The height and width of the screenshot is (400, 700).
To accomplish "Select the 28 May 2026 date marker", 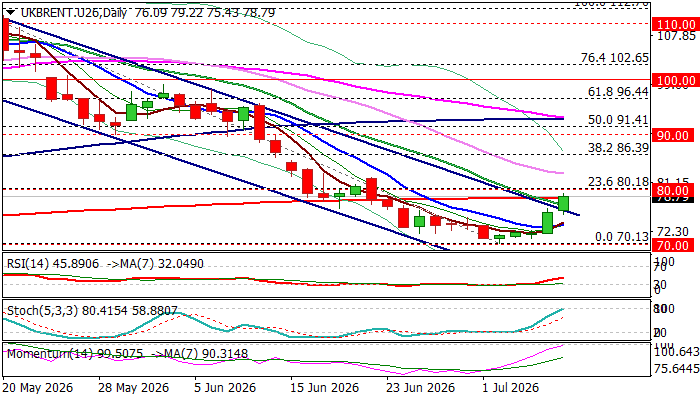I will coord(133,388).
